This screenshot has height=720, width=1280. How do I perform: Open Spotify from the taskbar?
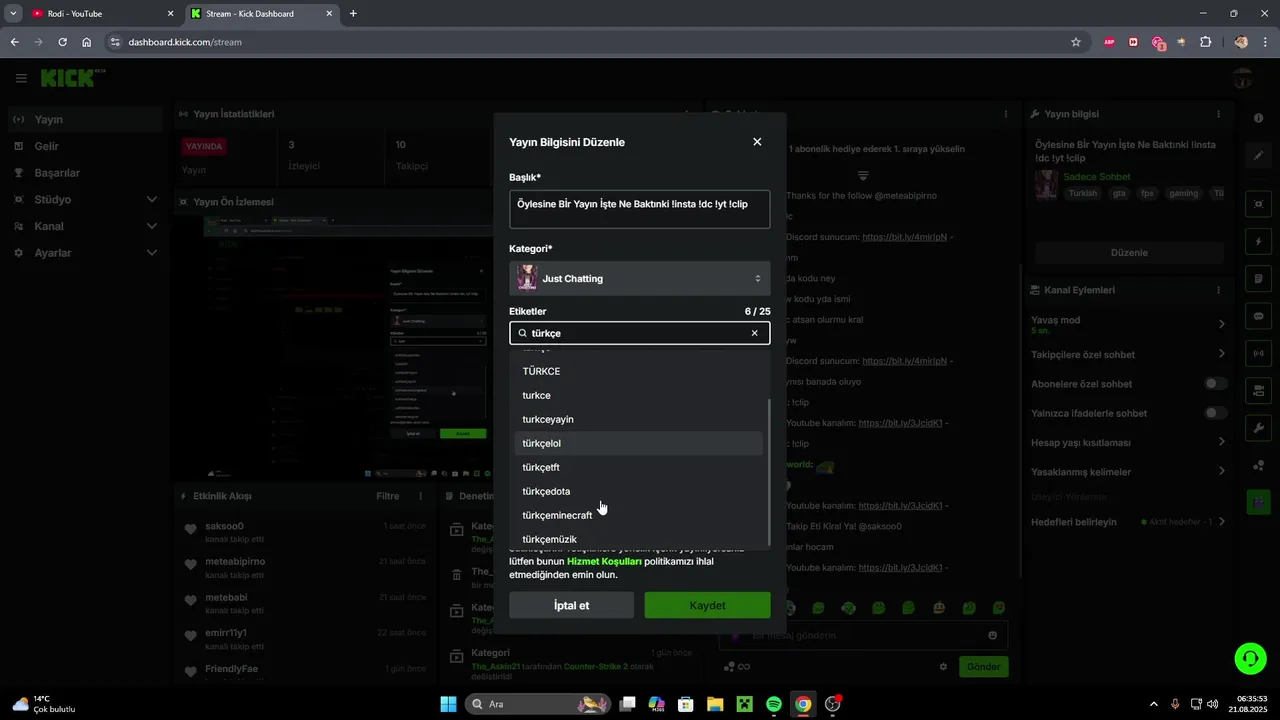(774, 704)
